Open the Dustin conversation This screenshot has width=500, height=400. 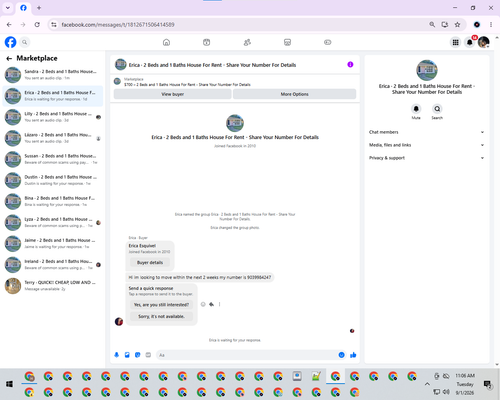[x=53, y=180]
